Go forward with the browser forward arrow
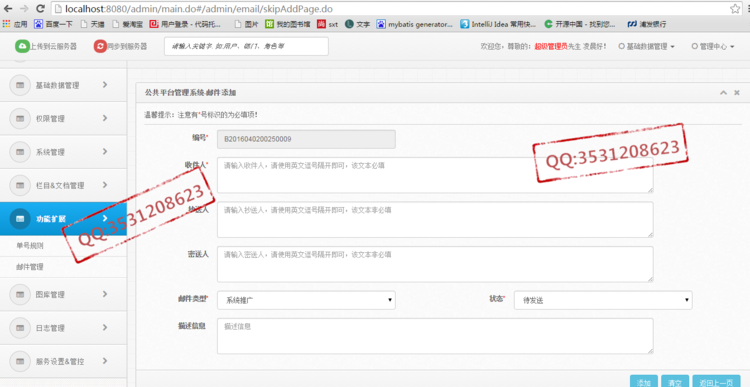 coord(24,9)
